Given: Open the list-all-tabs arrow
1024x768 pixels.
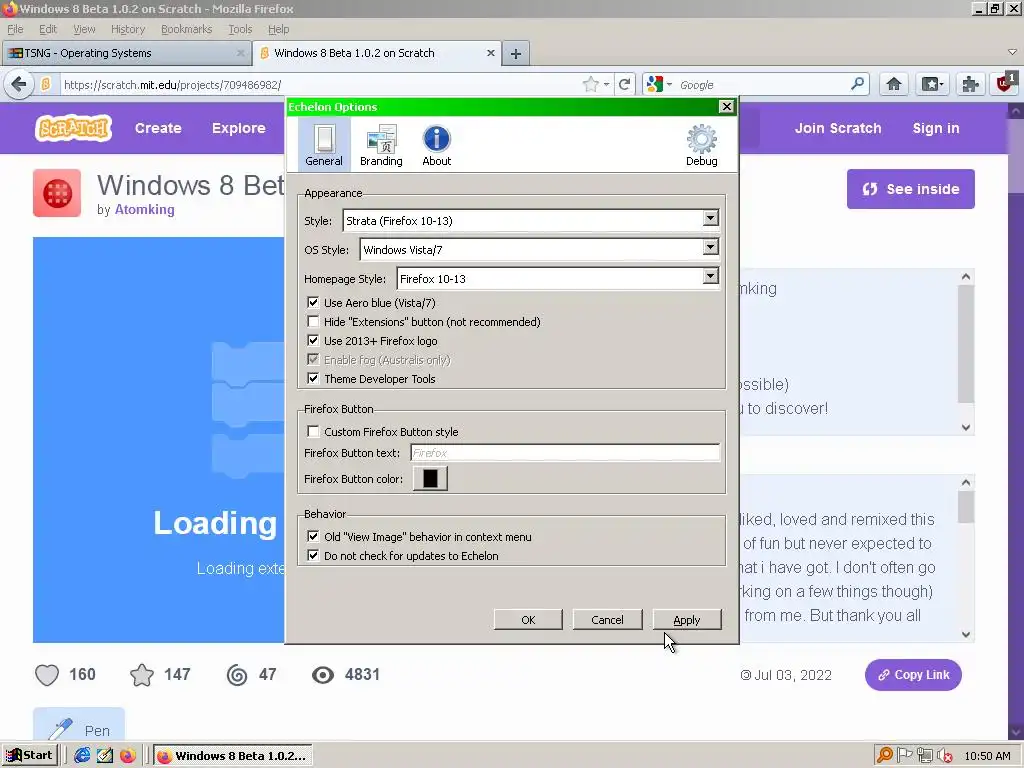Looking at the screenshot, I should (x=1012, y=52).
